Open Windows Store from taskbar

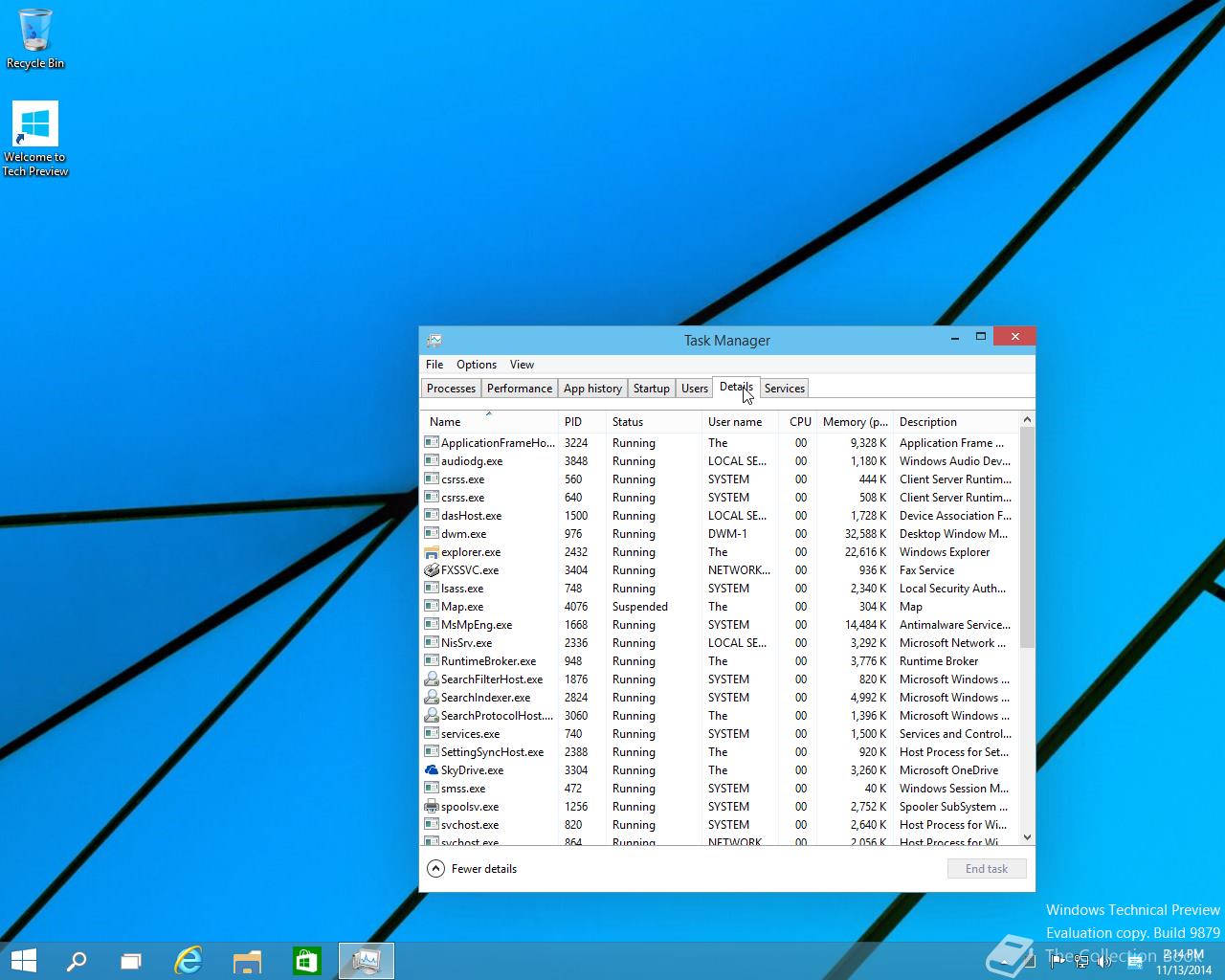[306, 961]
